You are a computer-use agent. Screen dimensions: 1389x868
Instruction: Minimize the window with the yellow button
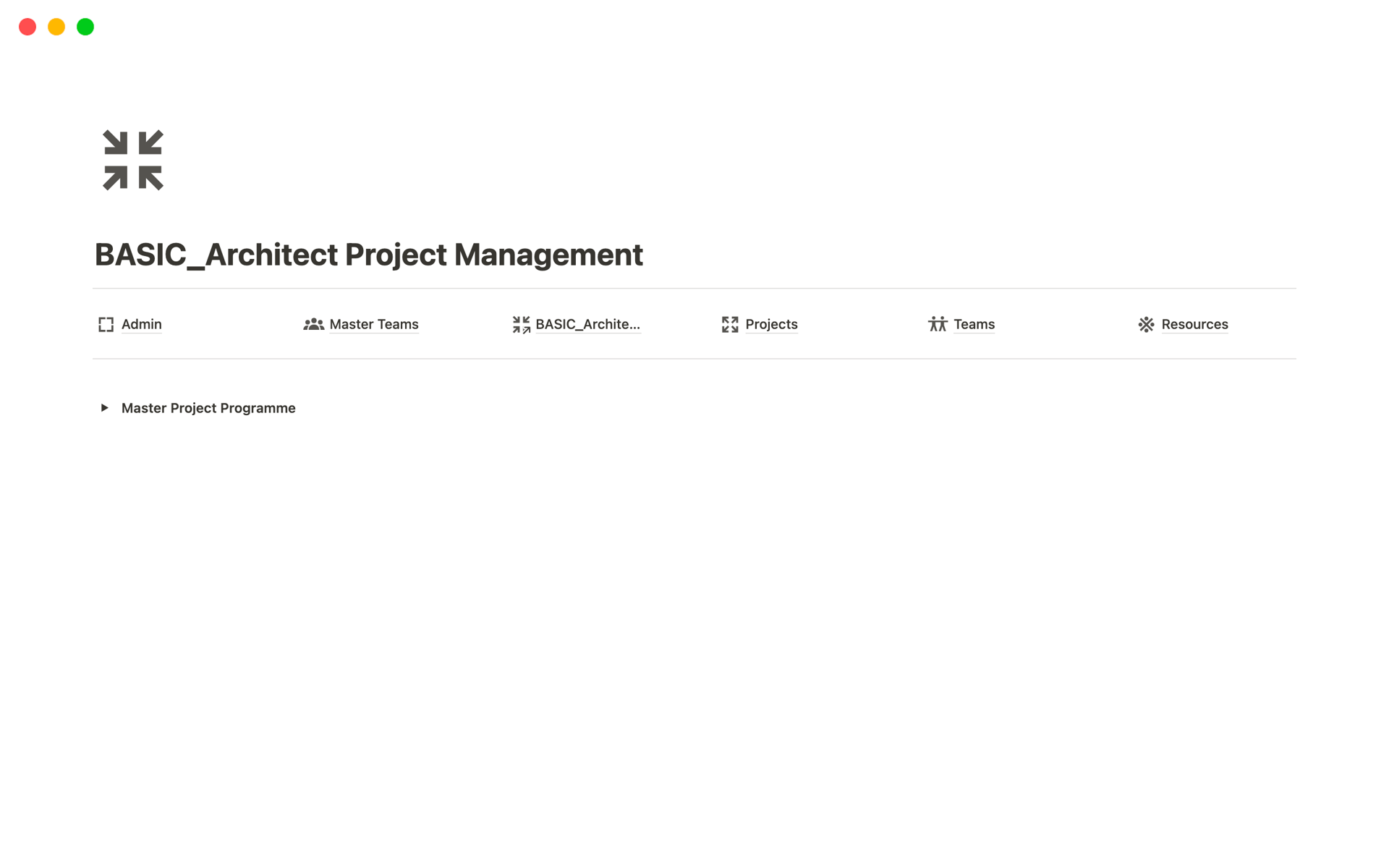[56, 27]
